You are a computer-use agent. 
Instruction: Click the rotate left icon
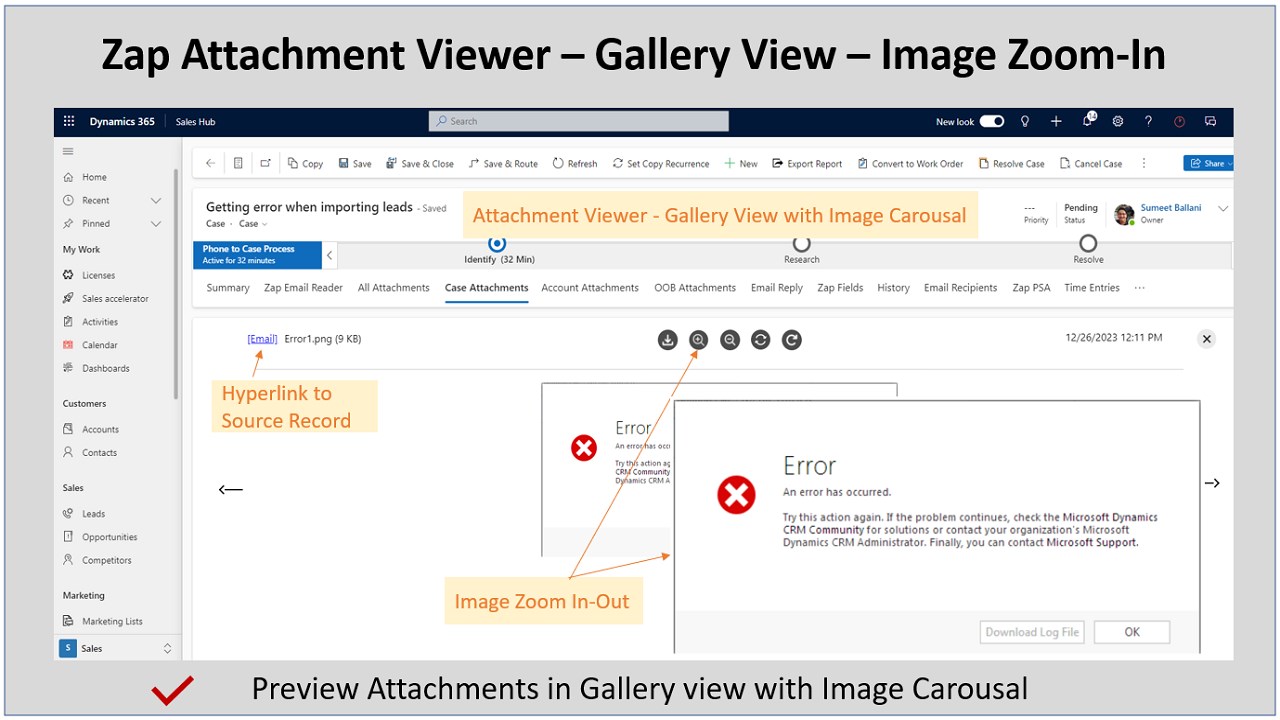pos(761,340)
